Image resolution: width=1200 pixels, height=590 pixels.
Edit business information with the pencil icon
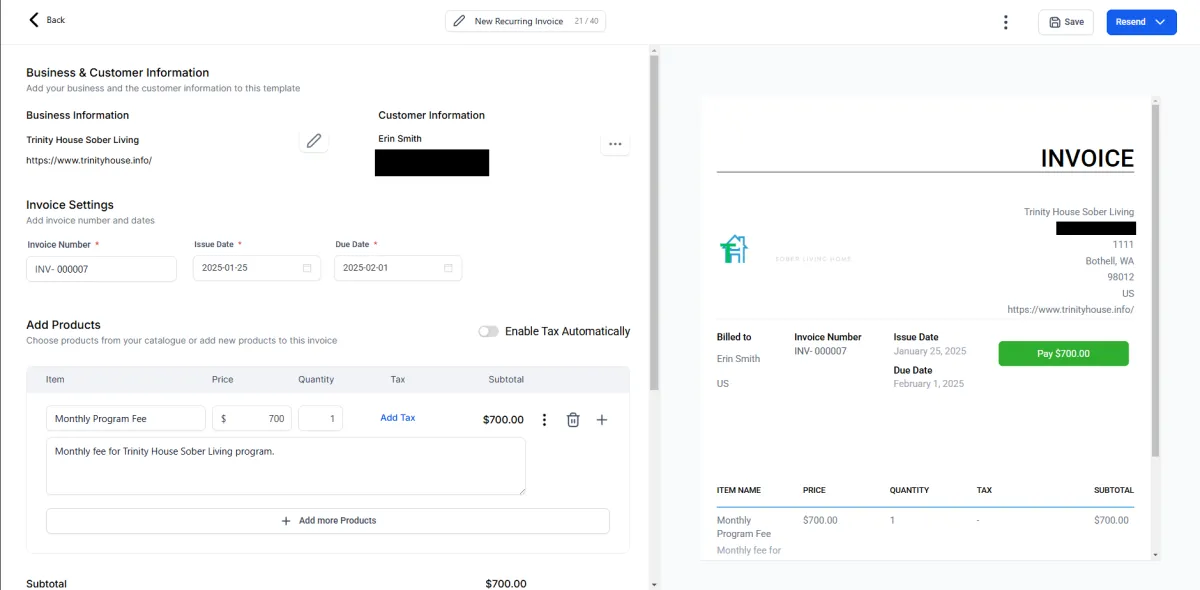[x=314, y=141]
